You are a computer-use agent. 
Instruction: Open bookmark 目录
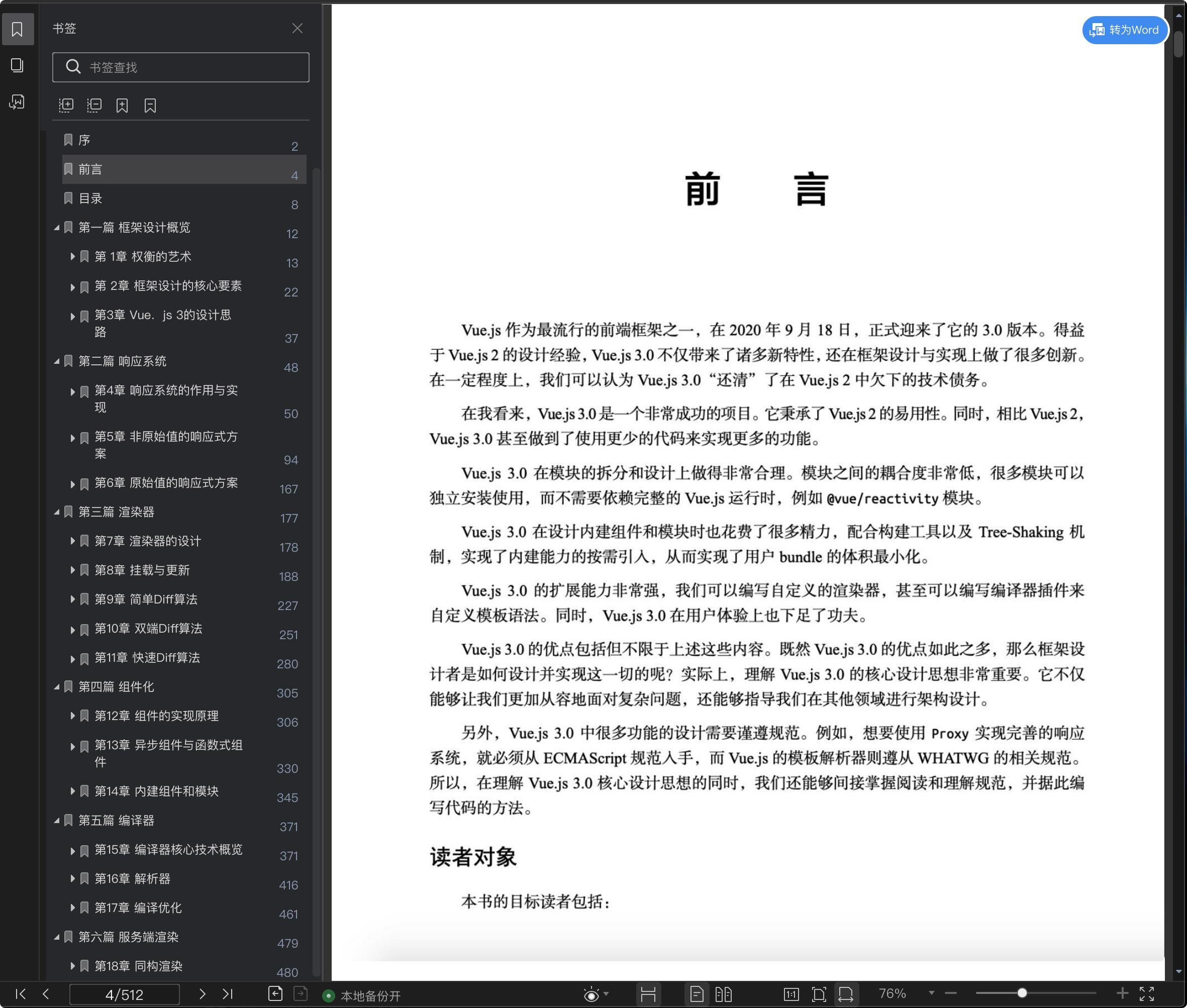pos(184,198)
